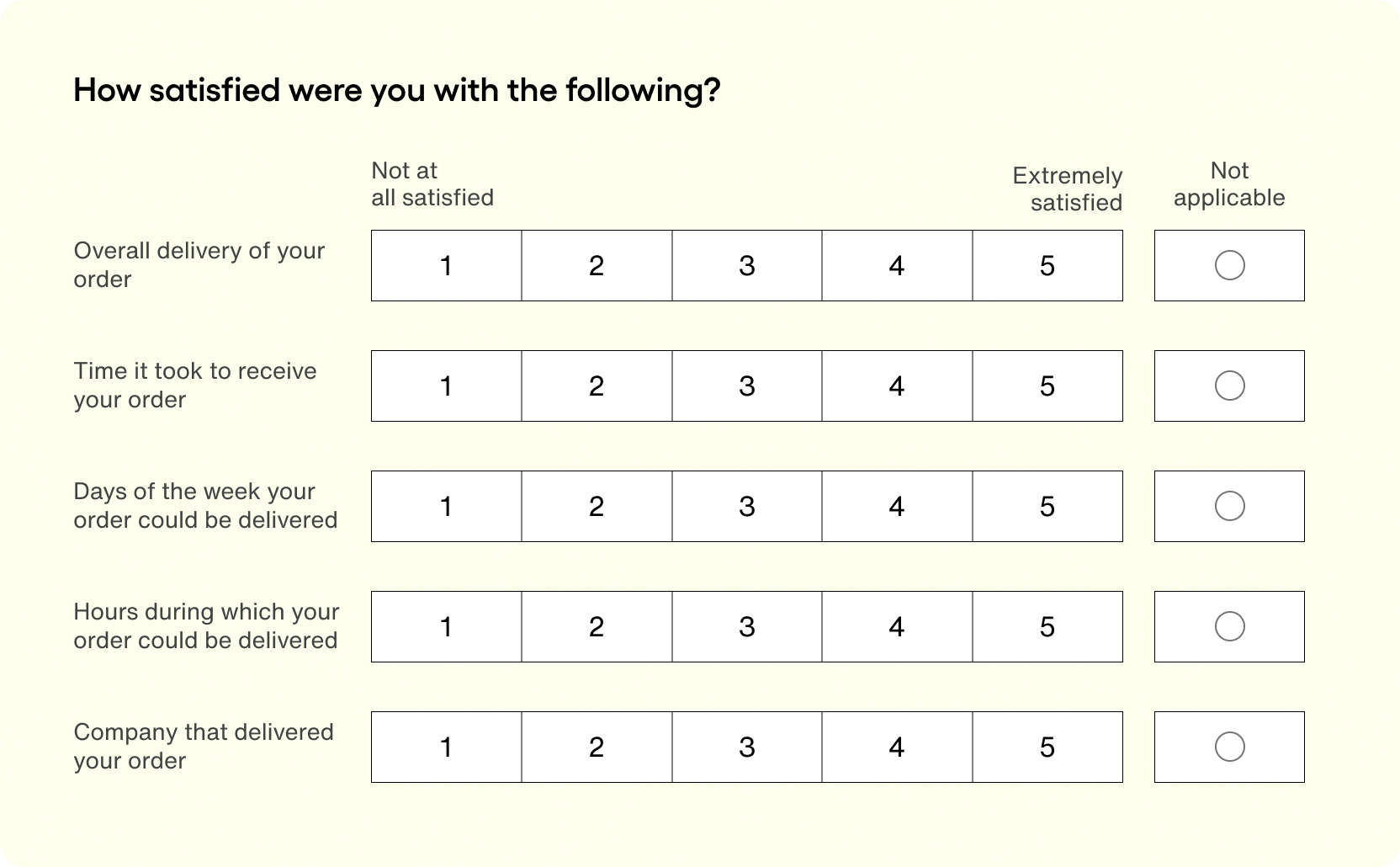1400x867 pixels.
Task: Choose rating 5 for delivery days
Action: [x=1047, y=506]
